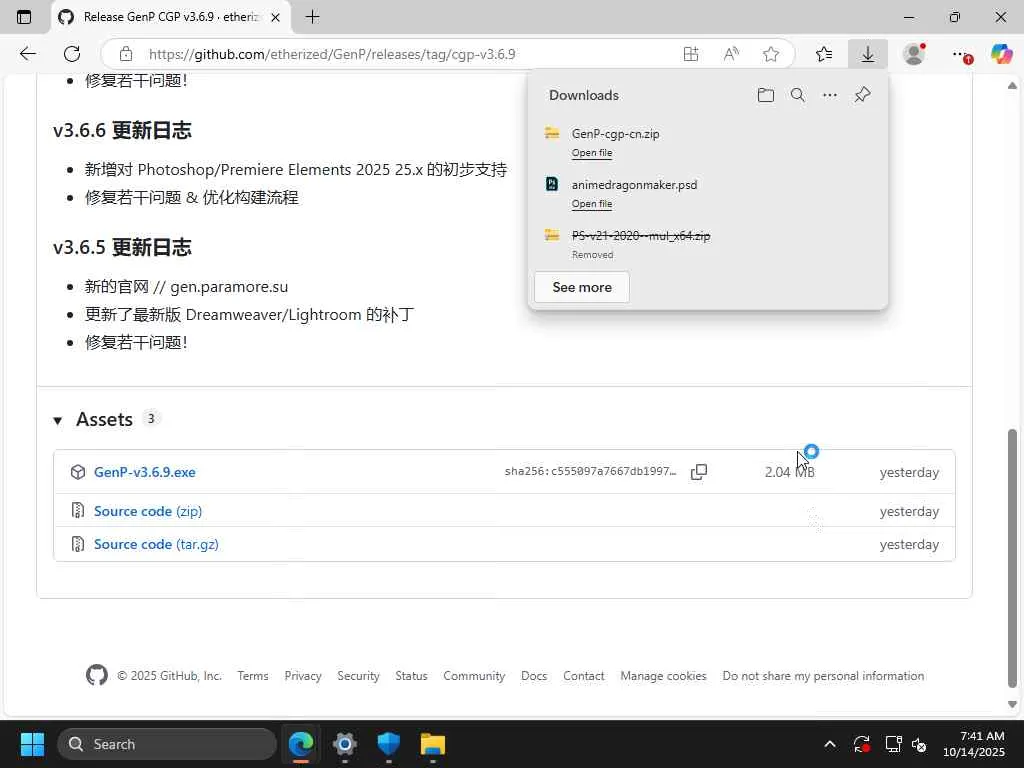This screenshot has width=1024, height=768.
Task: Download Source code (zip)
Action: coord(148,511)
